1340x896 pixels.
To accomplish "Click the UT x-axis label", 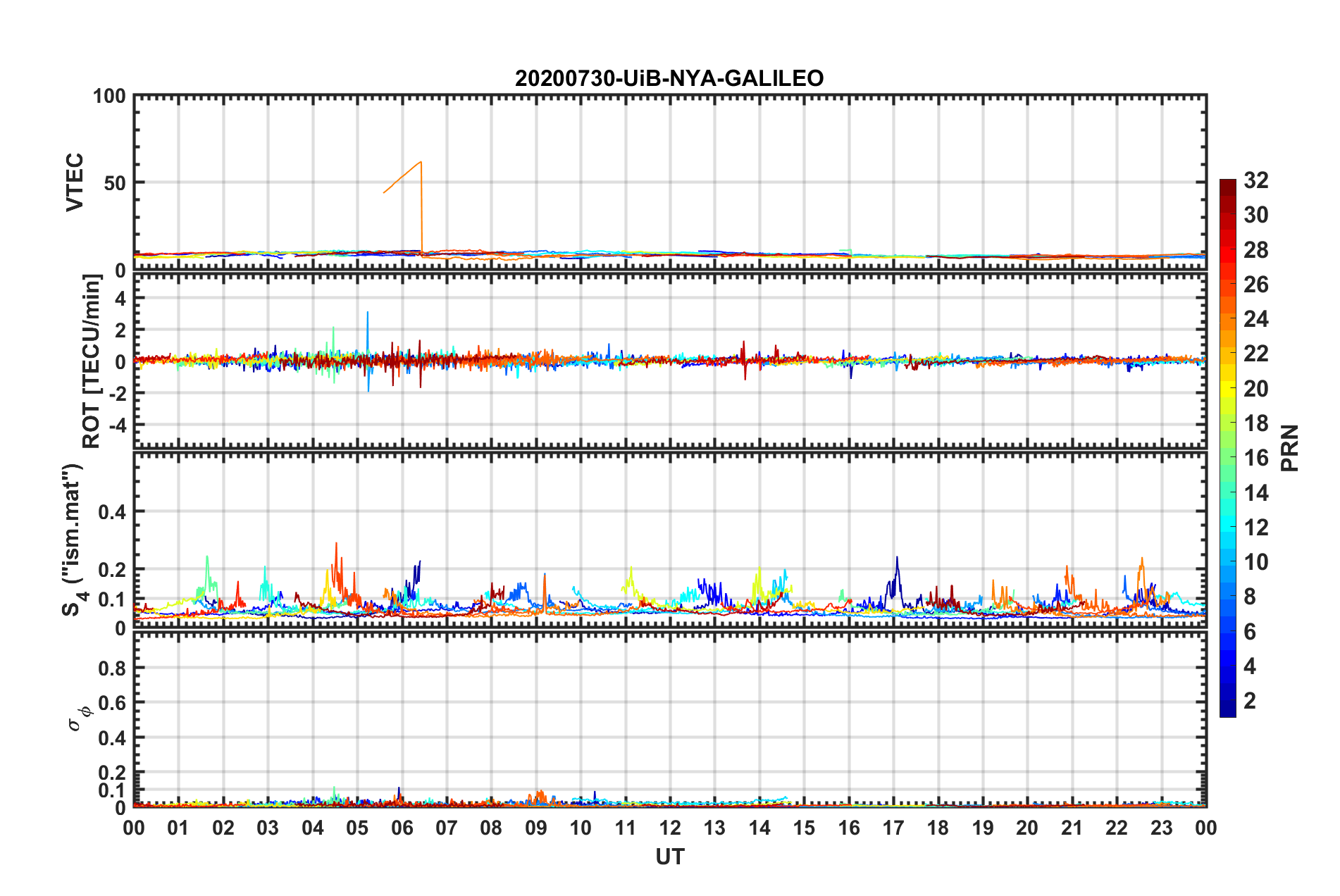I will pos(670,857).
